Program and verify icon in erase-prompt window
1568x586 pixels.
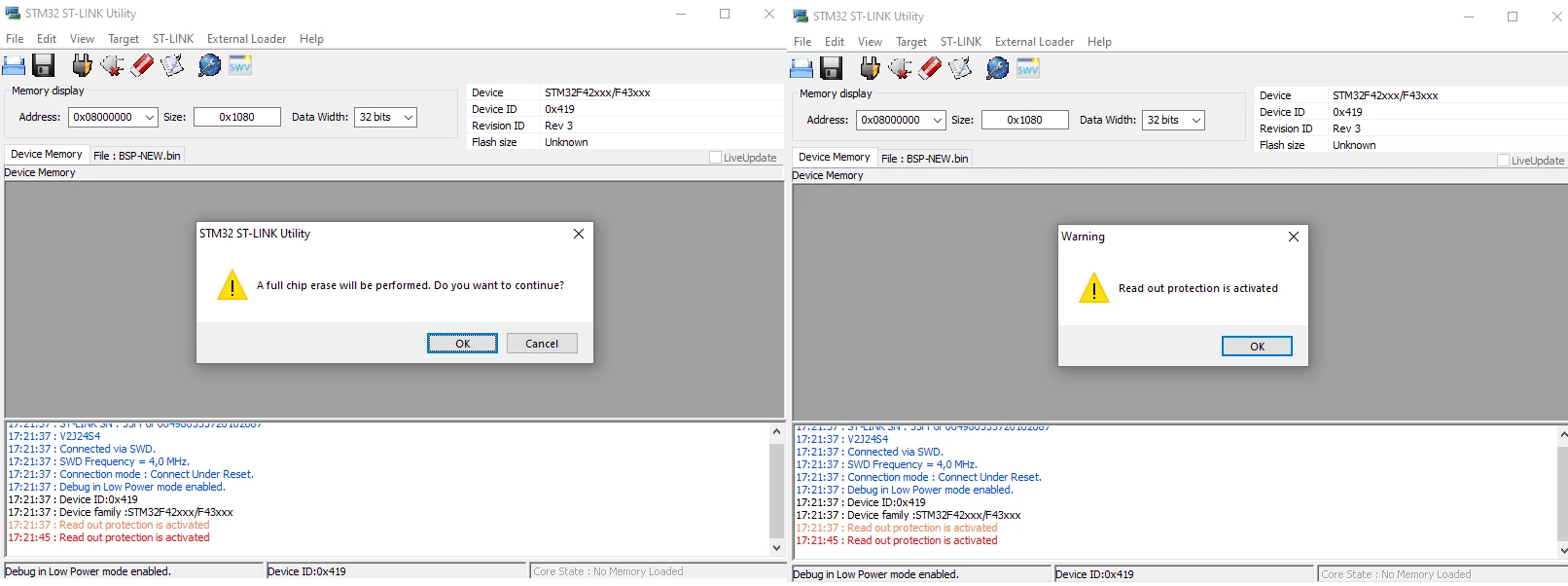[x=172, y=65]
